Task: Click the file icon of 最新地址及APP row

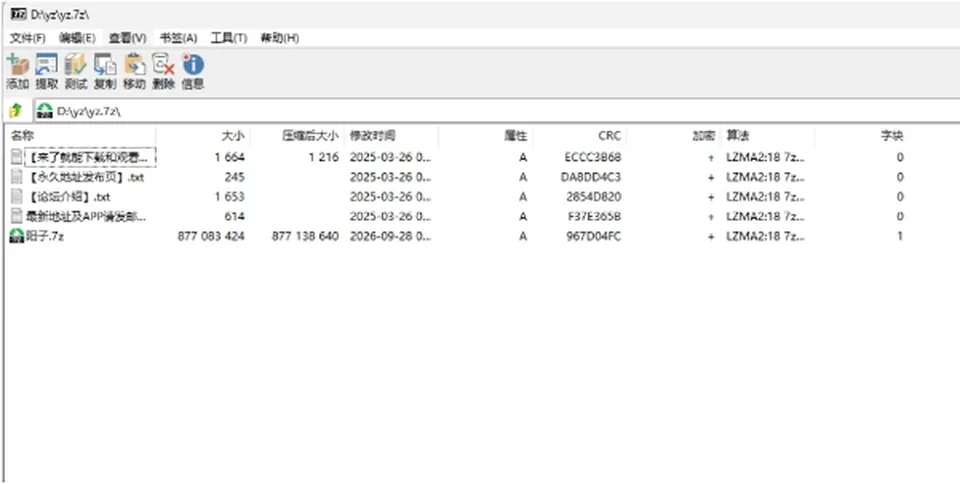Action: pos(17,216)
